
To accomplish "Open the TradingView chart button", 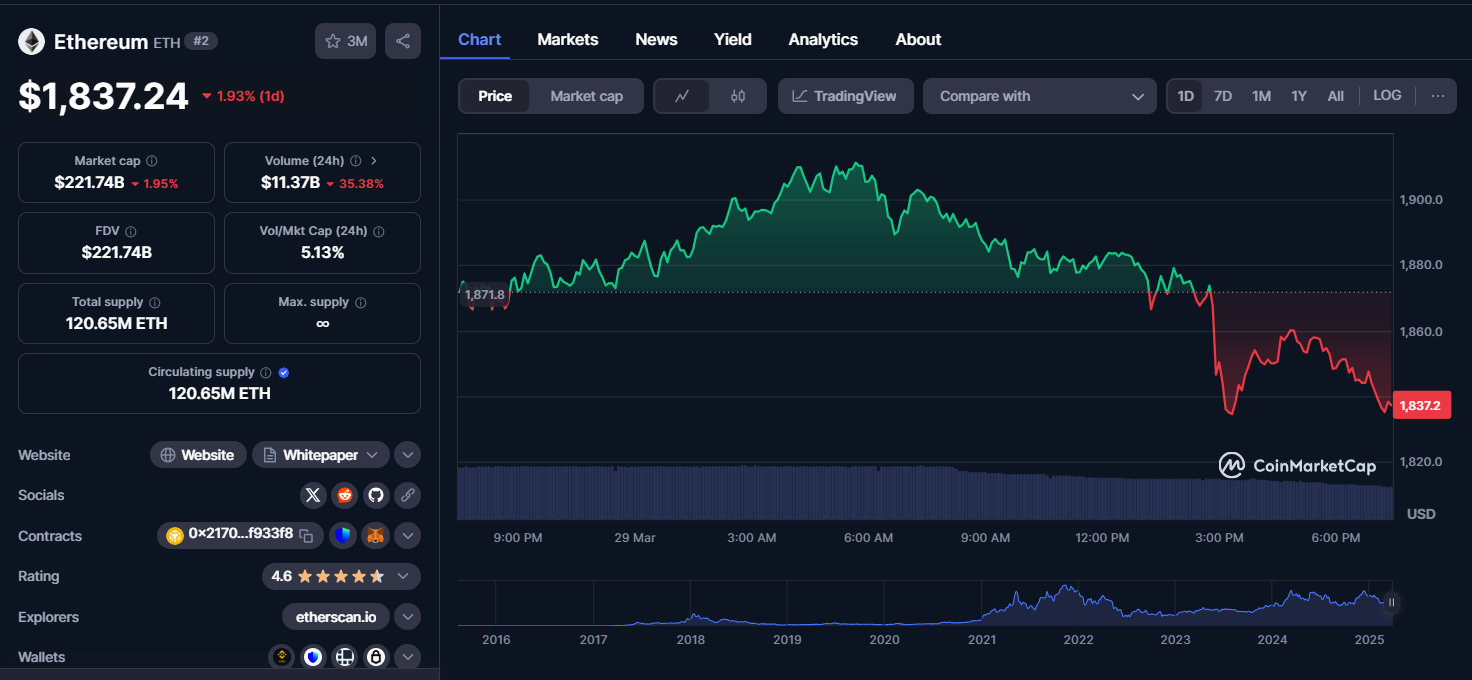I will [x=845, y=96].
